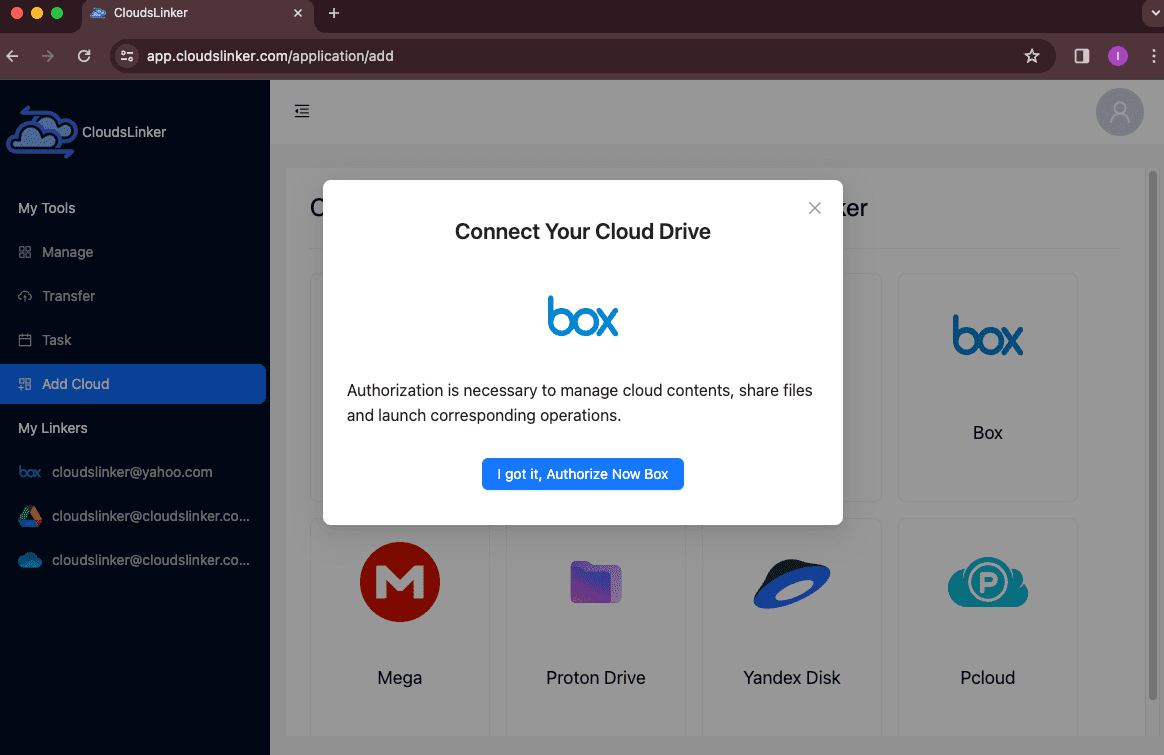Select the Mega cloud icon
This screenshot has height=755, width=1164.
399,582
